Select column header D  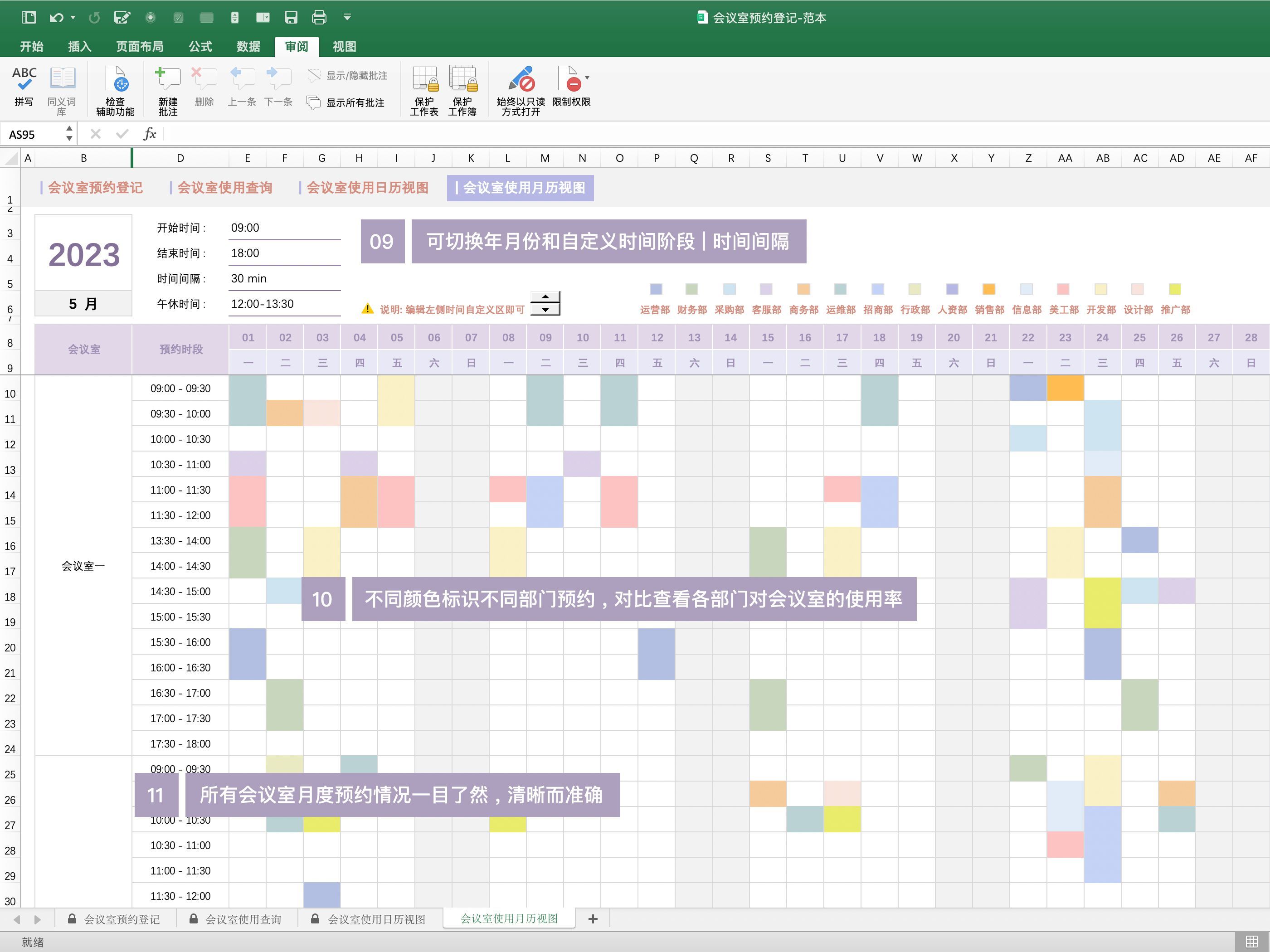coord(180,158)
